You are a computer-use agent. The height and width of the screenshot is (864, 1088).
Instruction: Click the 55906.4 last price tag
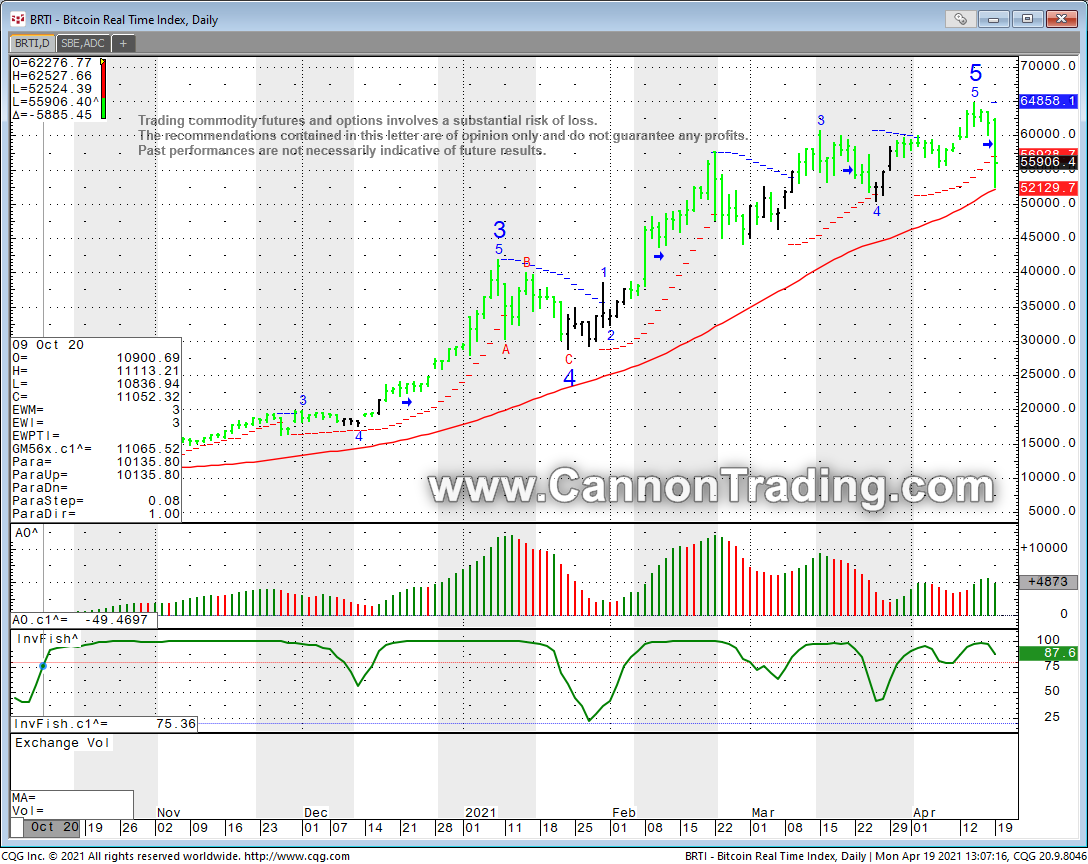click(x=1048, y=162)
